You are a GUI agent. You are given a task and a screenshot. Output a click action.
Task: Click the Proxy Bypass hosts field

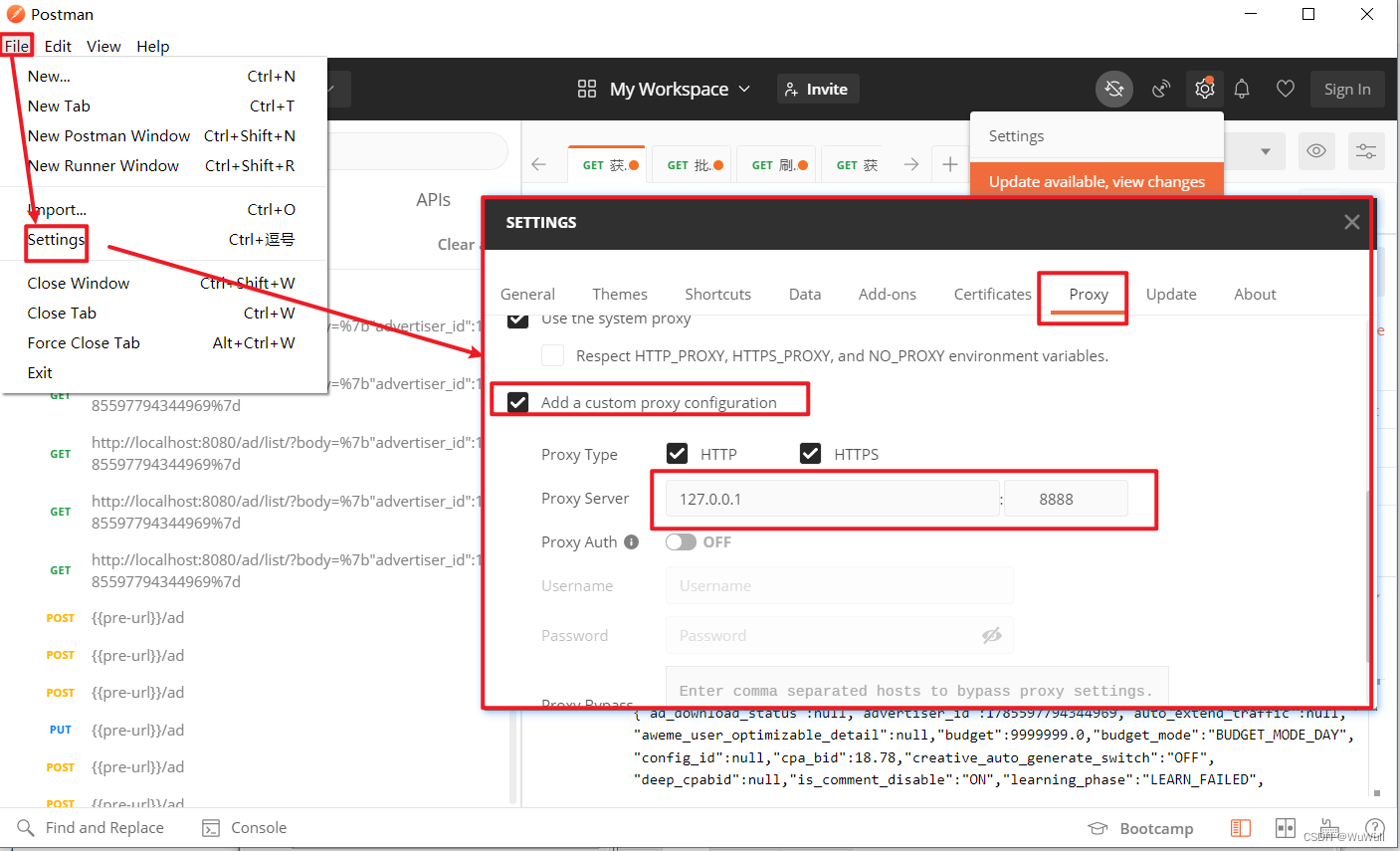916,687
